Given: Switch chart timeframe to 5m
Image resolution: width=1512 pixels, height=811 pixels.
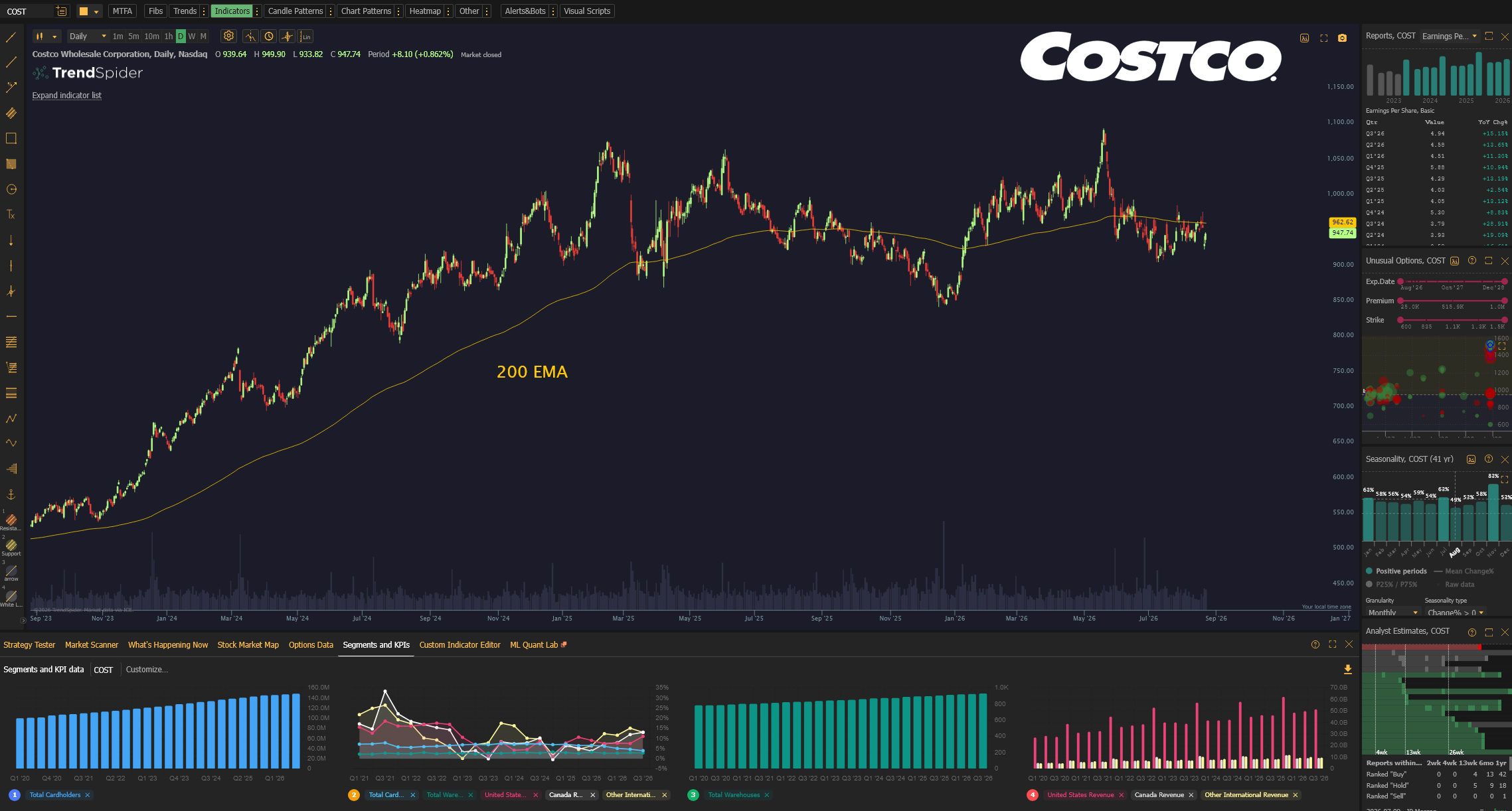Looking at the screenshot, I should [x=133, y=37].
